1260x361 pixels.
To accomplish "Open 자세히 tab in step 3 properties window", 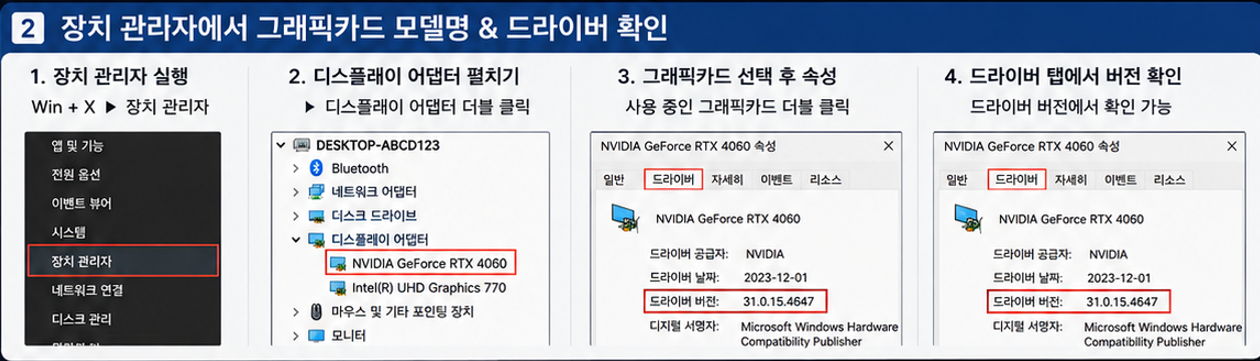I will pyautogui.click(x=726, y=180).
